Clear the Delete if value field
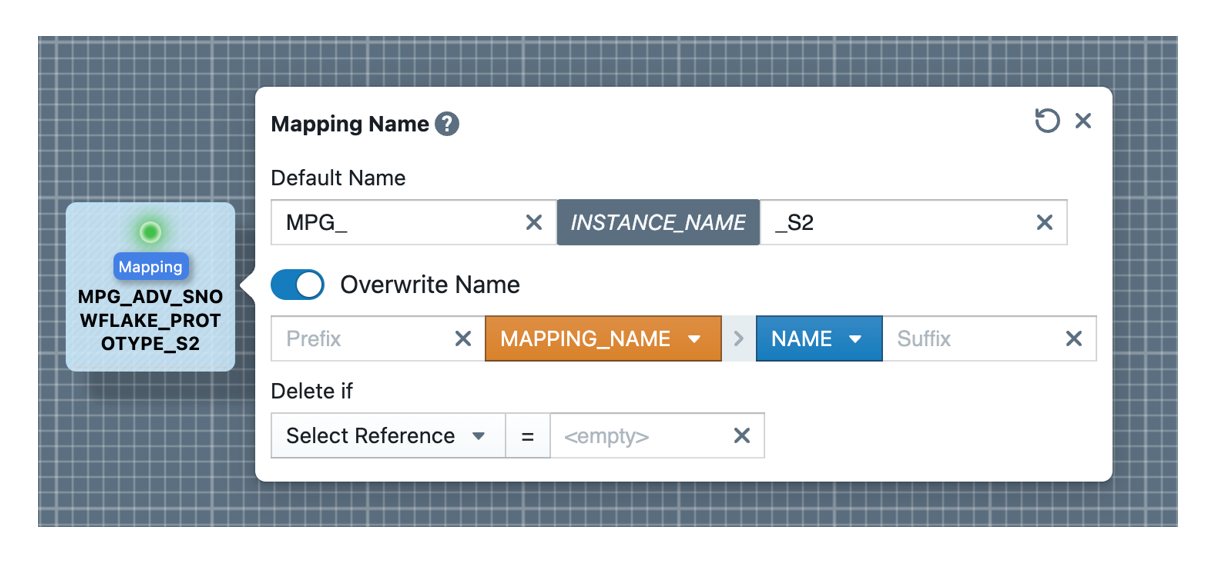Viewport: 1217px width, 565px height. [742, 436]
